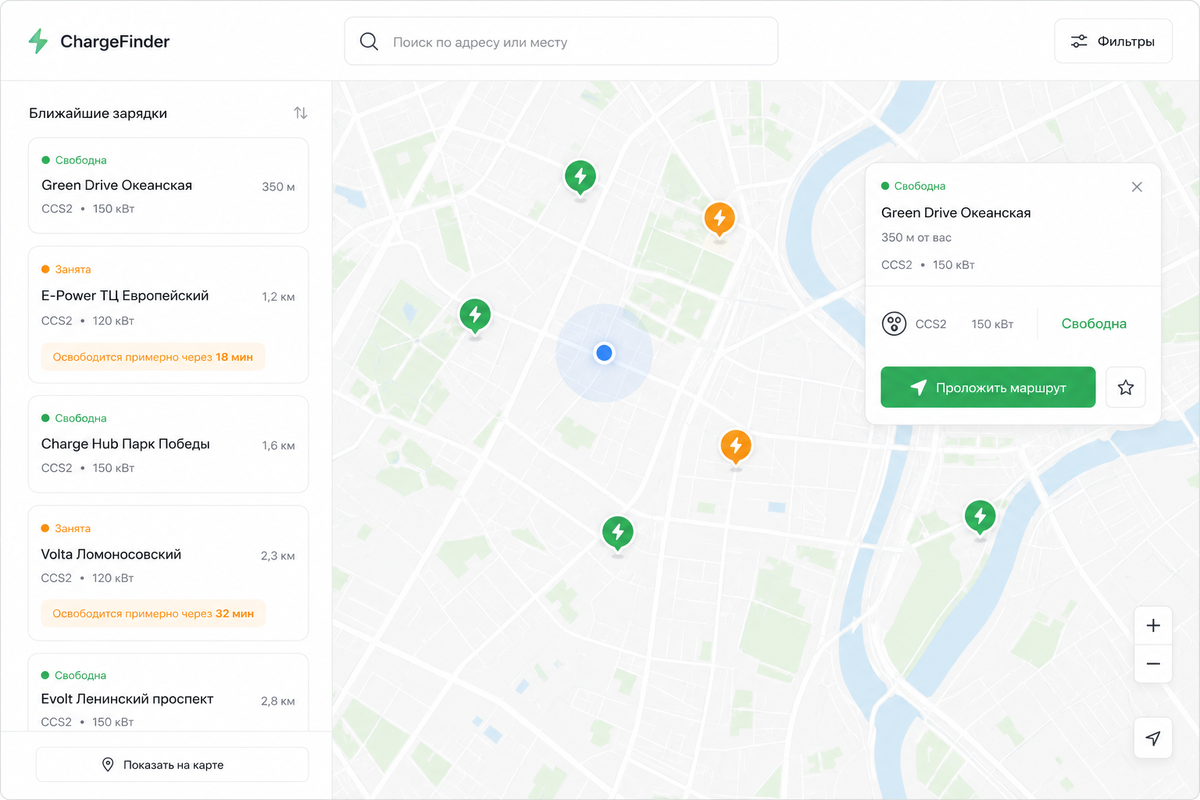Close the Green Drive Океанская popup
1200x800 pixels.
coord(1136,187)
